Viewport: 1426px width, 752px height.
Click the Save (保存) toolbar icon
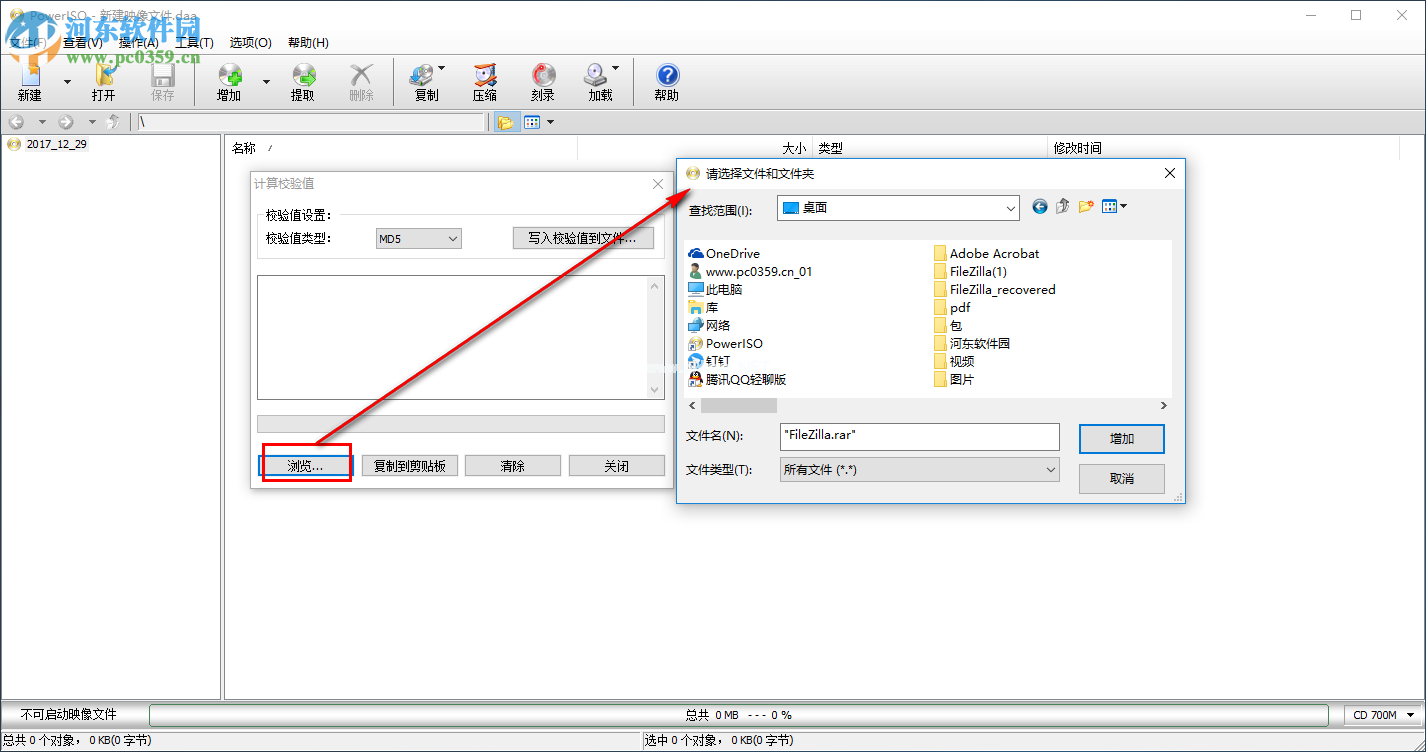[162, 82]
